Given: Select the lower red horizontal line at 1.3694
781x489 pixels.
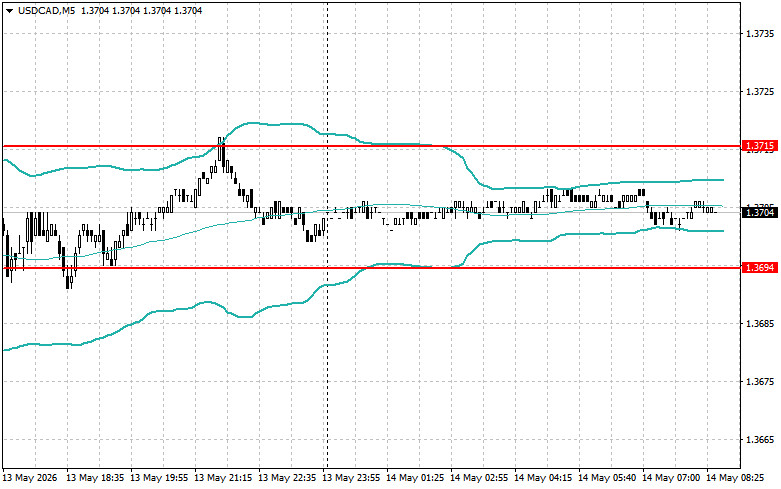Looking at the screenshot, I should point(372,268).
